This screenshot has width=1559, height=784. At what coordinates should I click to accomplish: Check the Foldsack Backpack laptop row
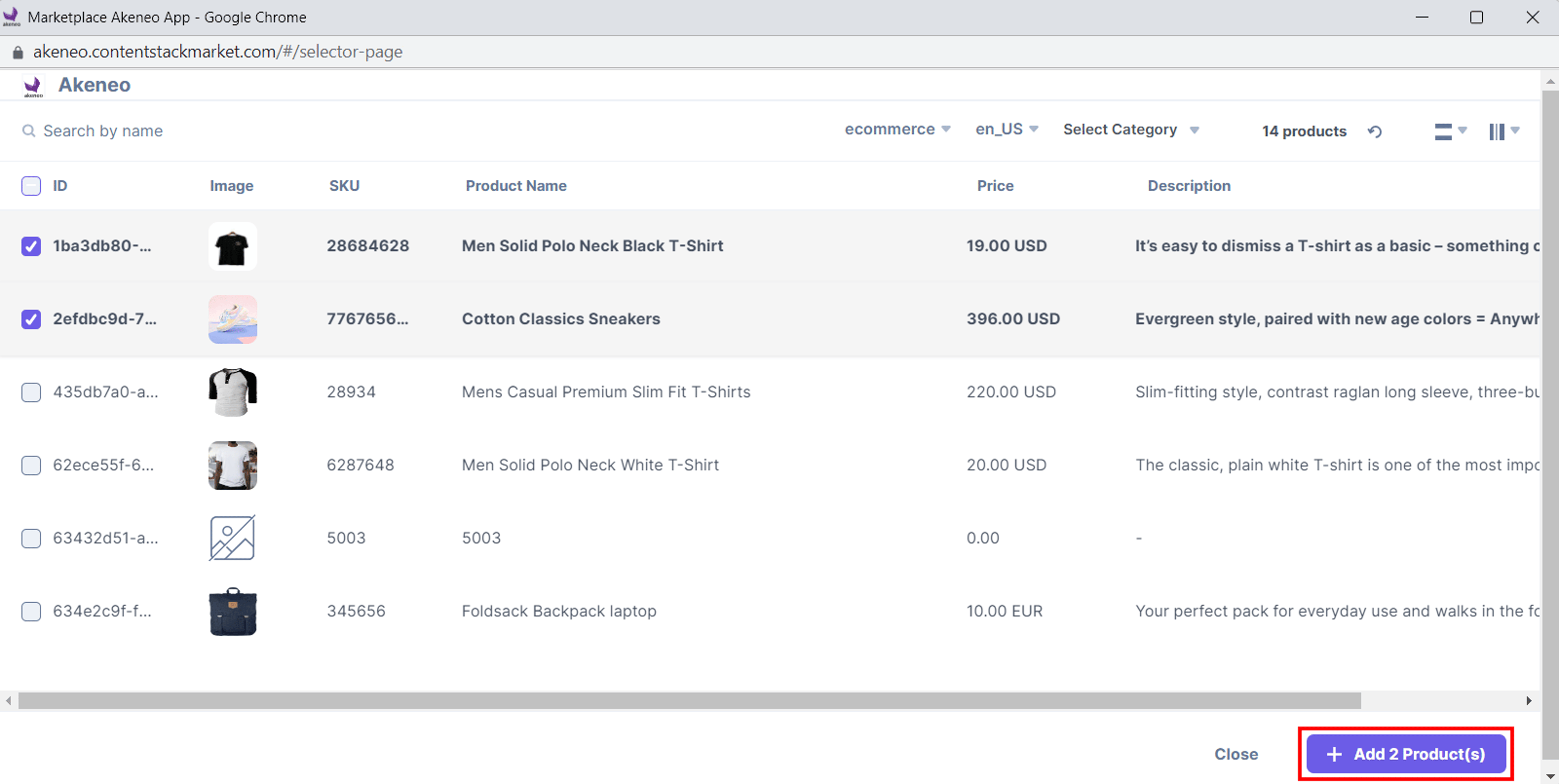(x=31, y=612)
